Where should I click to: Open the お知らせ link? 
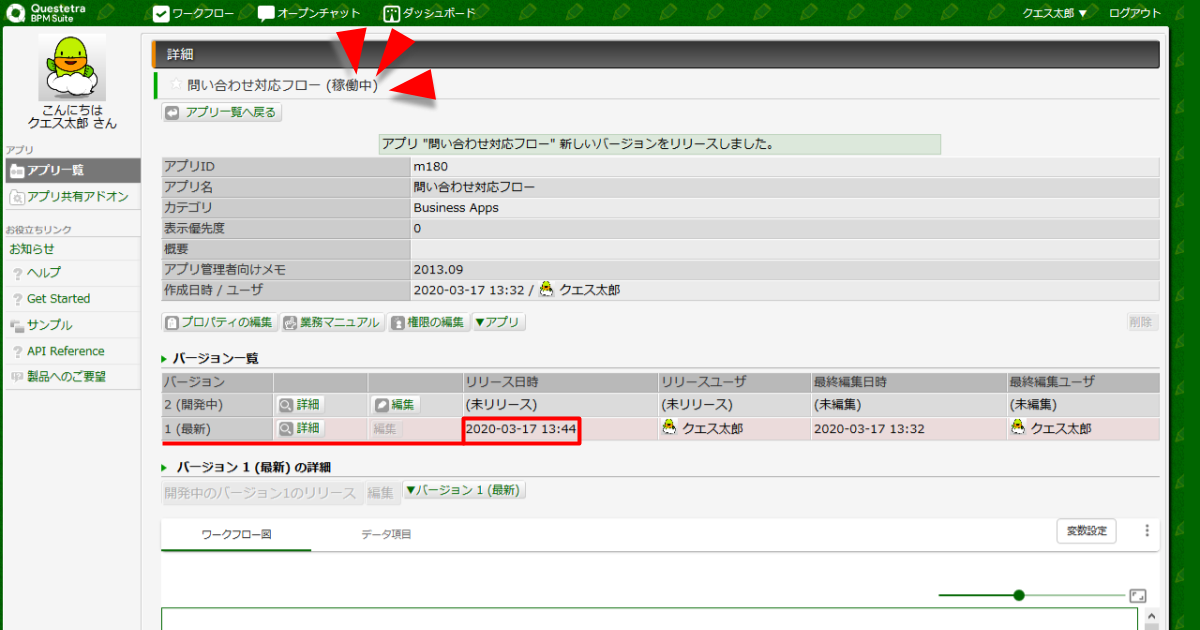32,249
